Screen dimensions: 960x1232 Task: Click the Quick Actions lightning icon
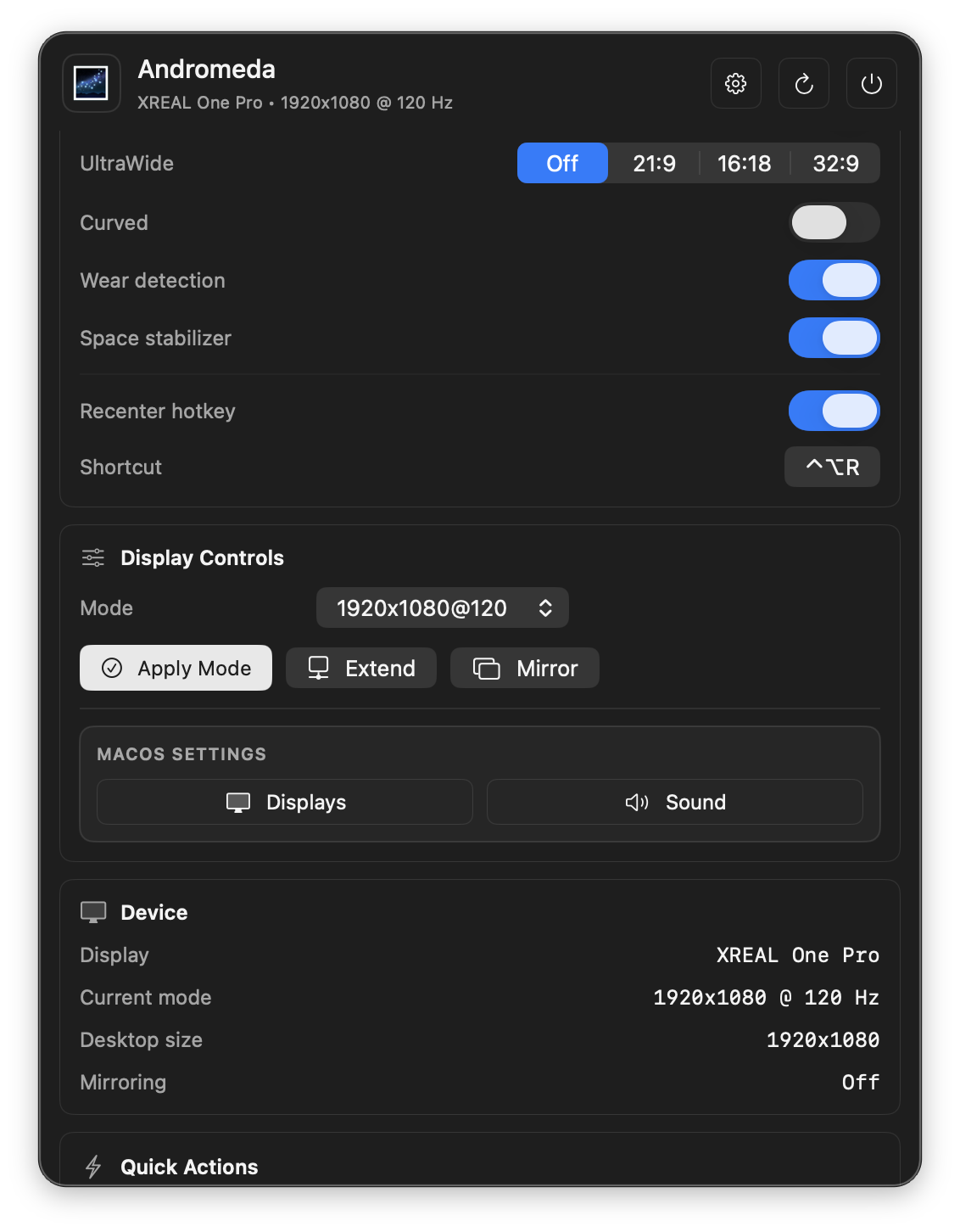(x=93, y=1167)
